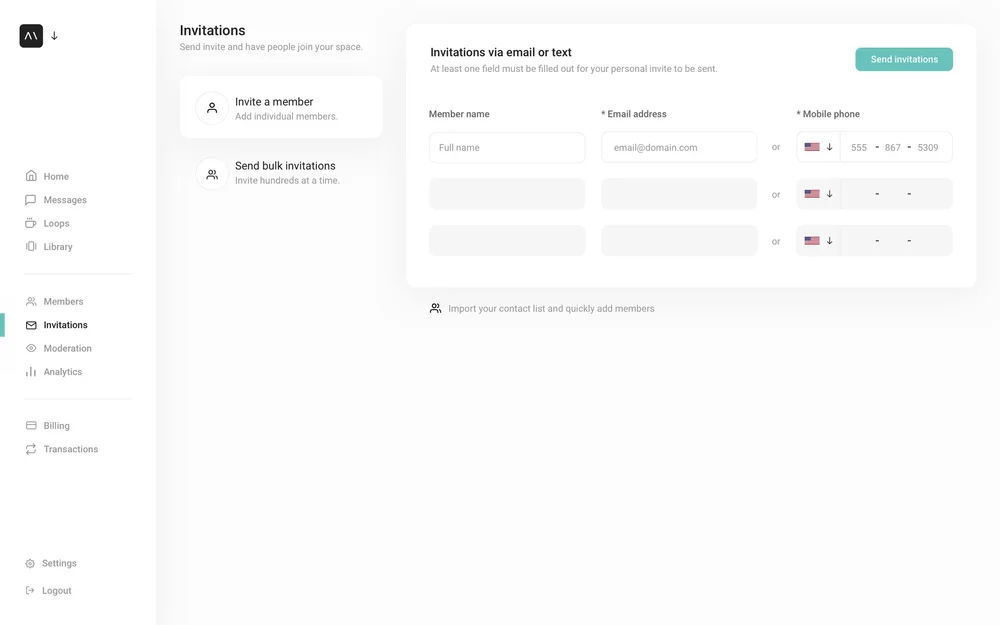This screenshot has height=625, width=1000.
Task: Click the Full name input field
Action: tap(507, 146)
